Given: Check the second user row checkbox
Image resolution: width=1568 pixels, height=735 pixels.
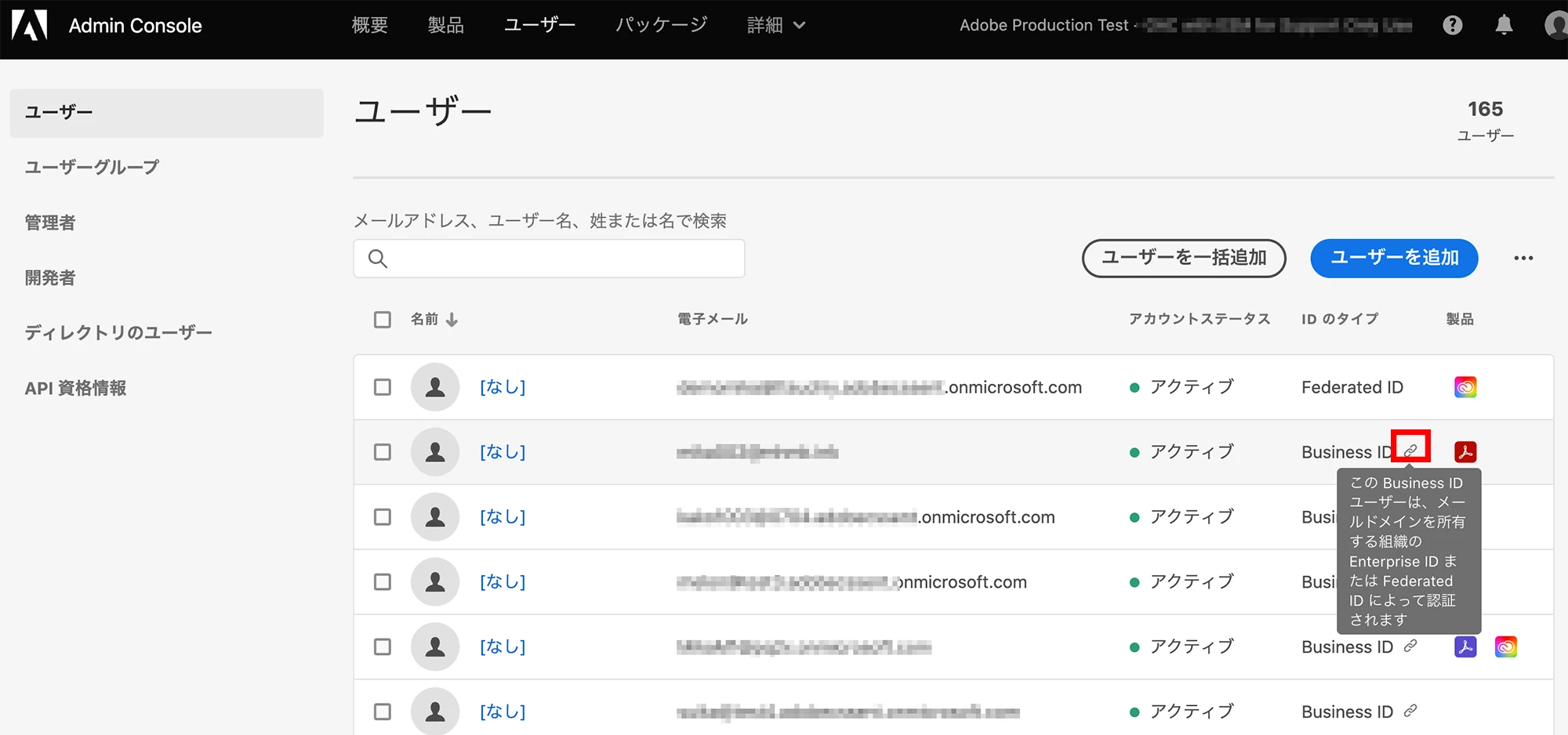Looking at the screenshot, I should [x=383, y=452].
